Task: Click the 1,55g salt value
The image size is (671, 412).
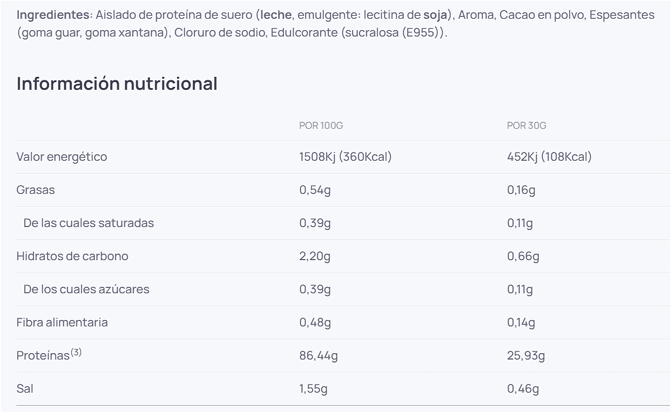Action: [x=315, y=388]
